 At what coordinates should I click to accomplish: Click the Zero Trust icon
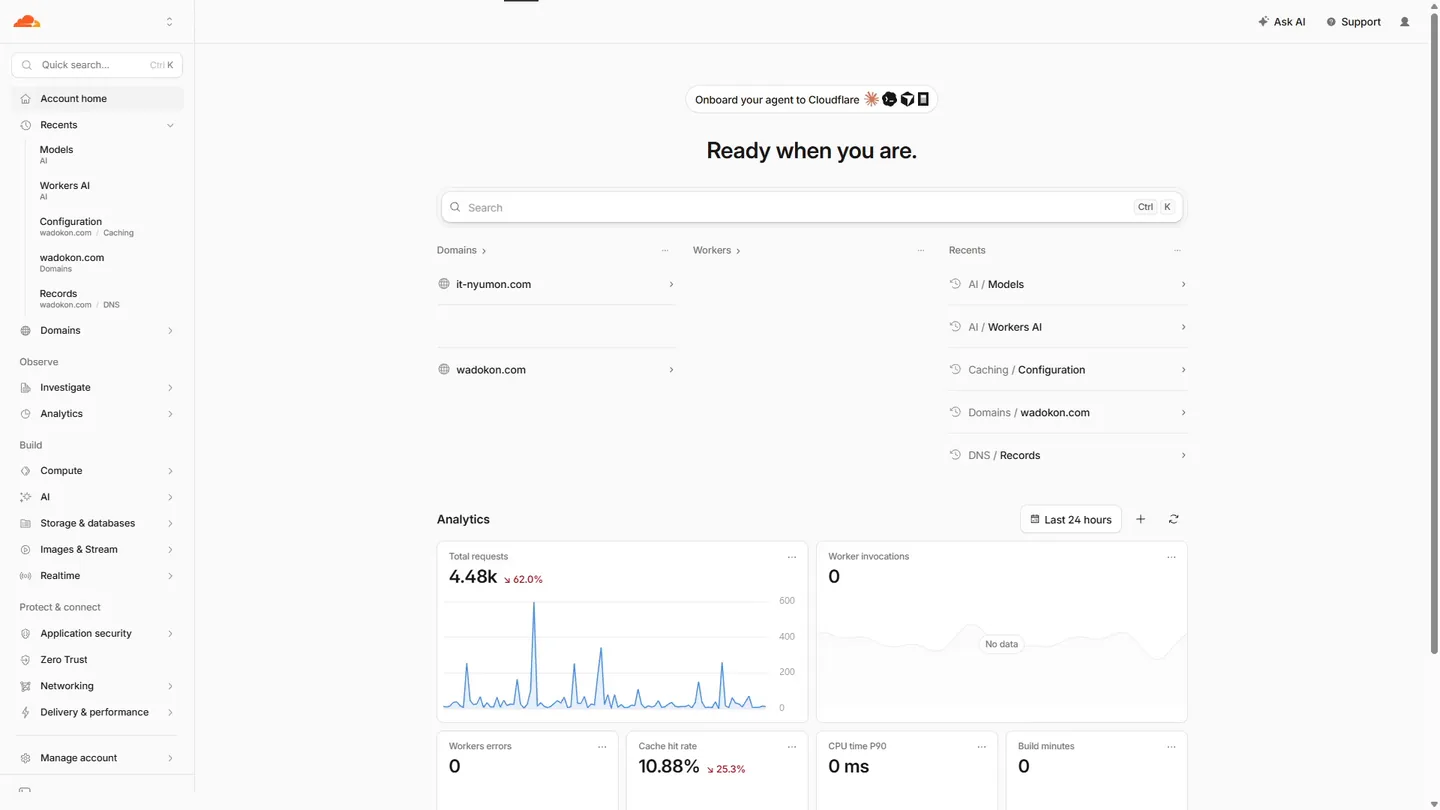[26, 660]
